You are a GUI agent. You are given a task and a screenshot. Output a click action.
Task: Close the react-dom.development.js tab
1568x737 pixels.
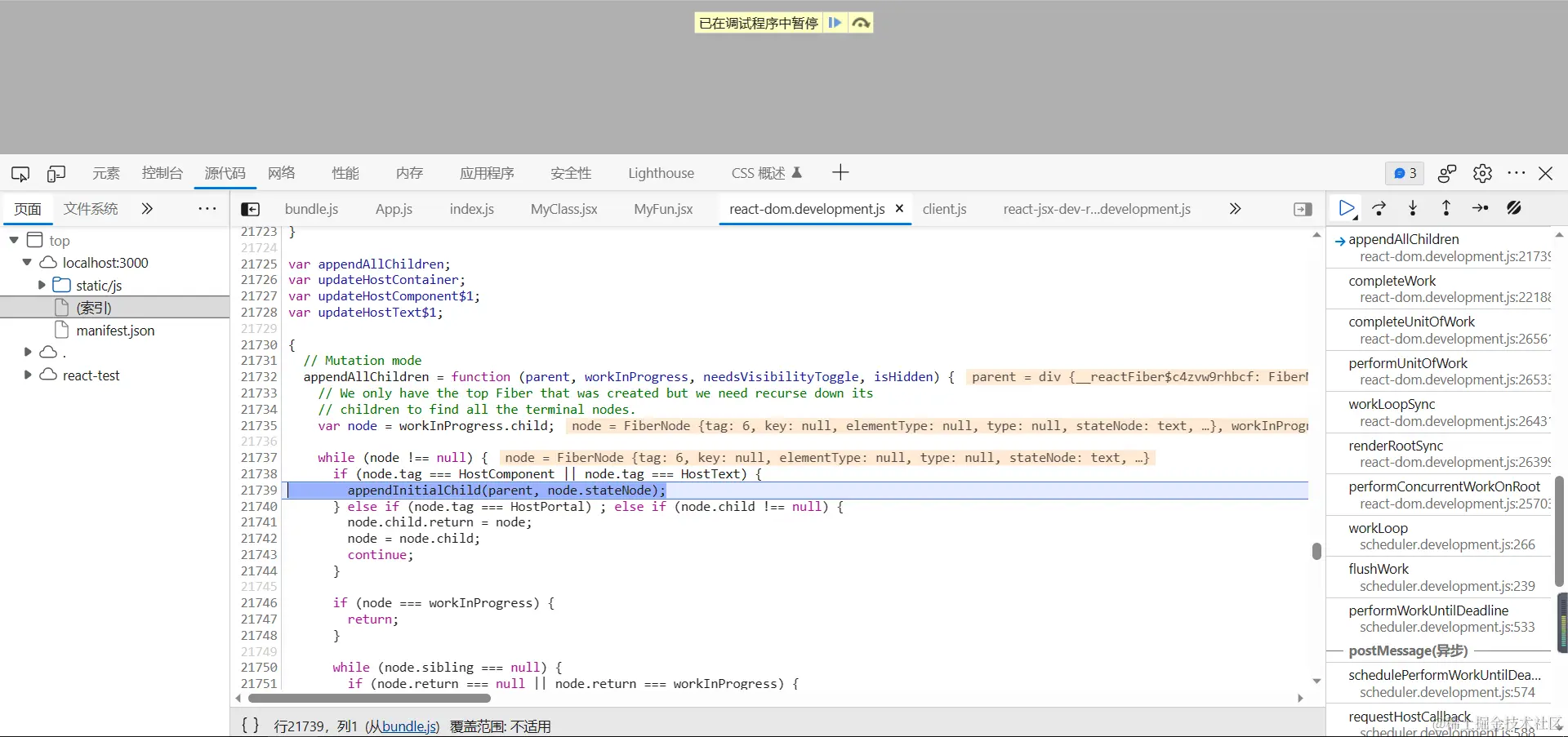coord(899,209)
